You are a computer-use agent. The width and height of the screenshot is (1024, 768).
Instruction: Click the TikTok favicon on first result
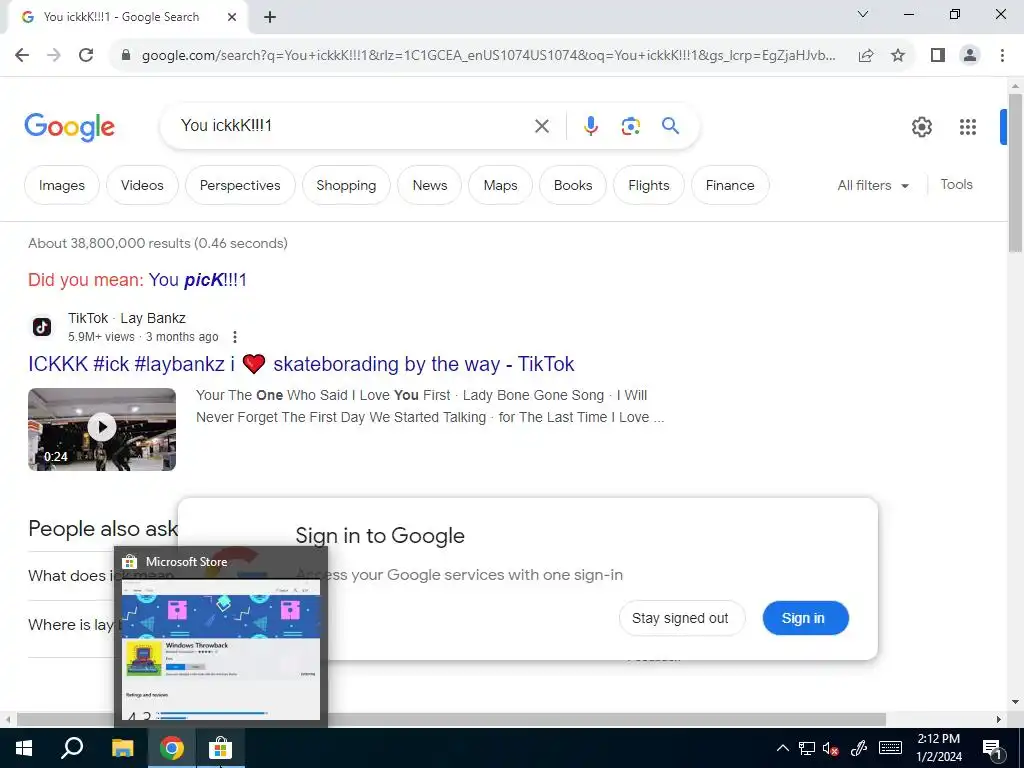(x=42, y=327)
